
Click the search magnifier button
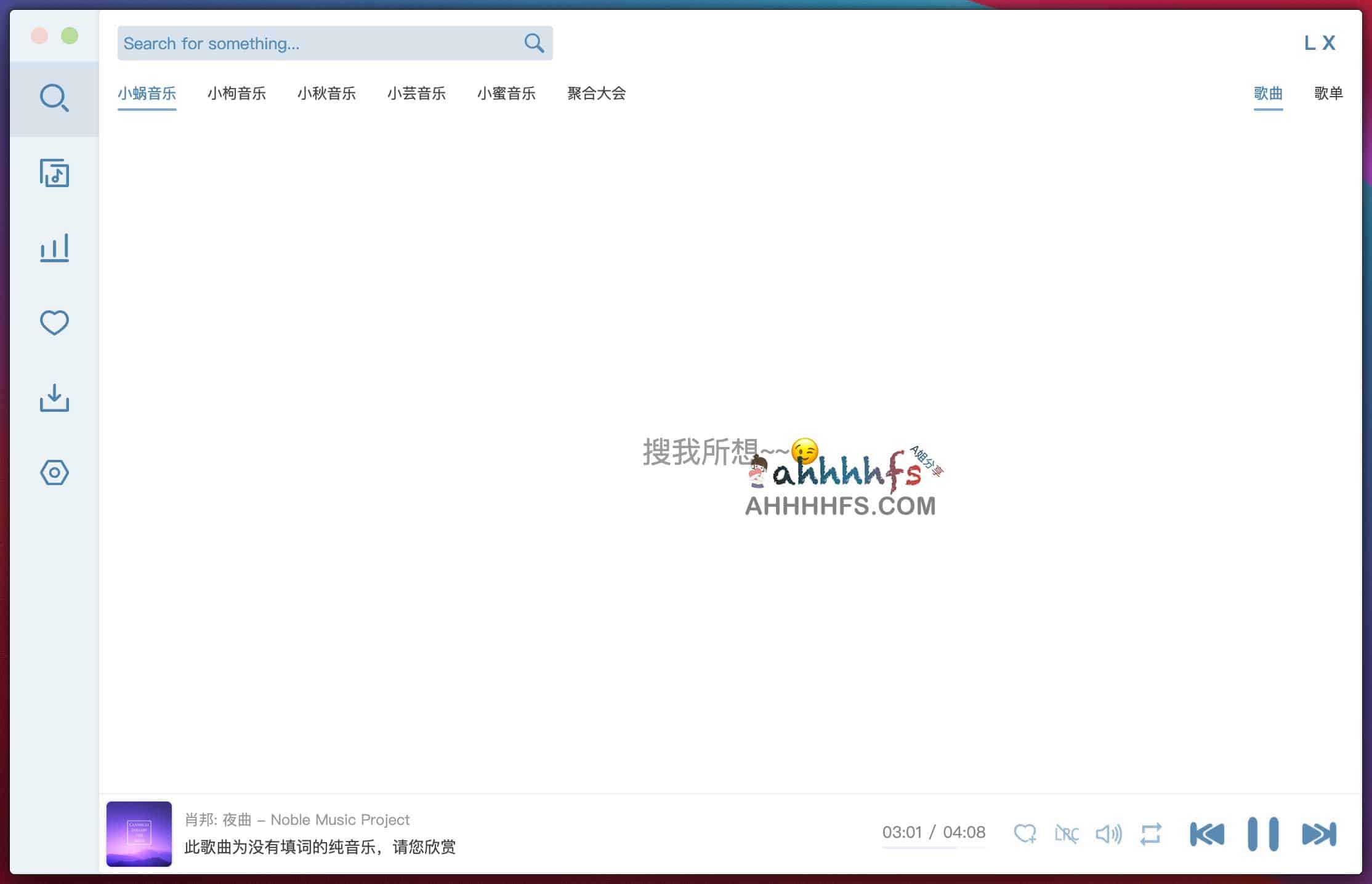click(x=533, y=43)
